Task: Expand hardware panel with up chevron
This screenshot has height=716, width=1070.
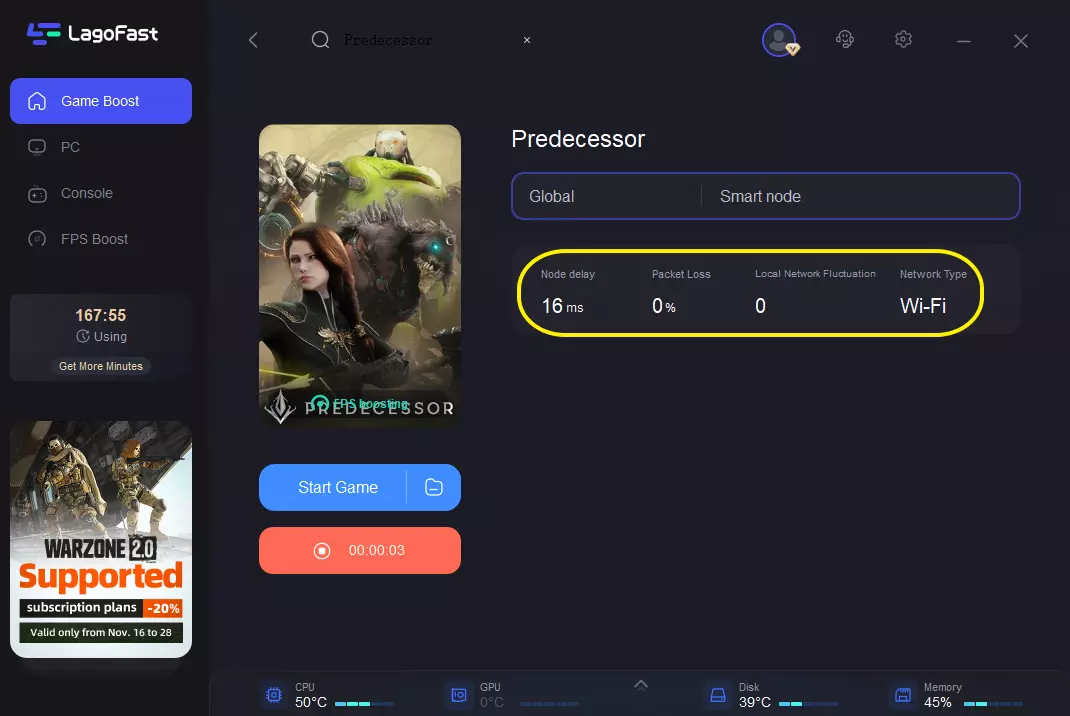Action: (x=641, y=685)
